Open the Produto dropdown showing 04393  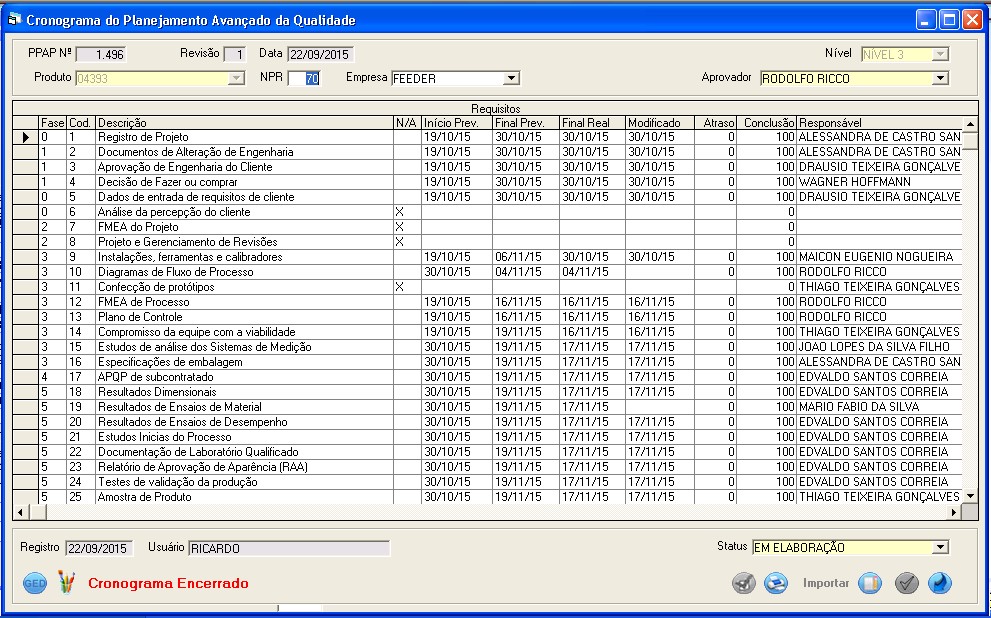pos(236,78)
